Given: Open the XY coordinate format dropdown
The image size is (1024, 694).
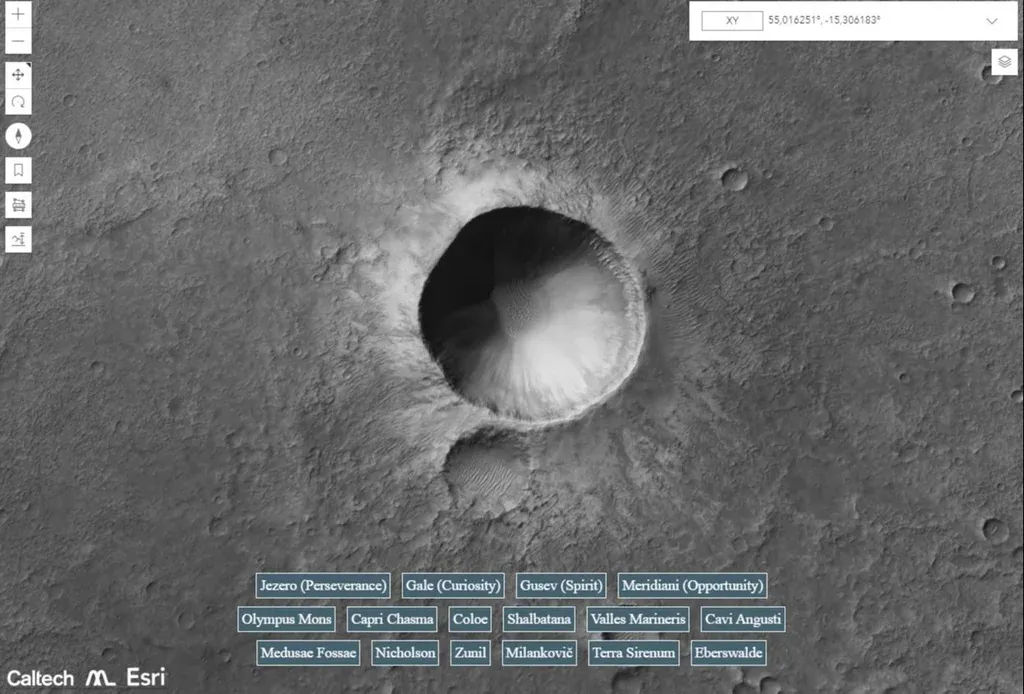Looking at the screenshot, I should (x=732, y=21).
